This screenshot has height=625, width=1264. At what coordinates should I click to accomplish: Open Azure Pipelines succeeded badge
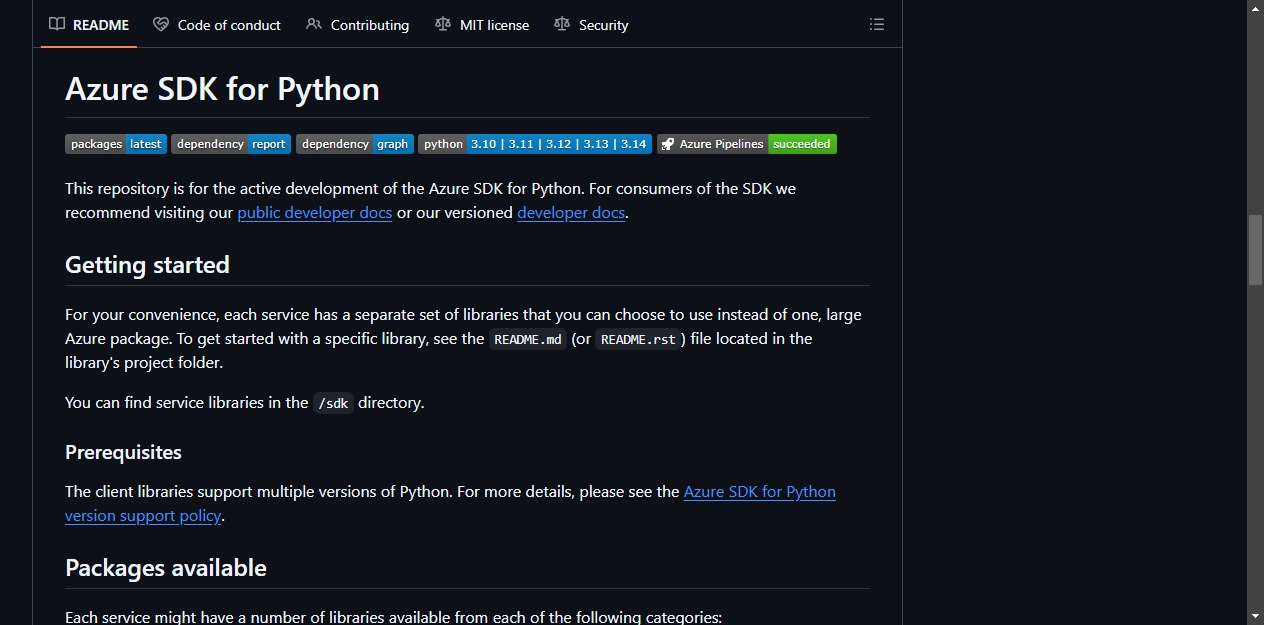747,144
